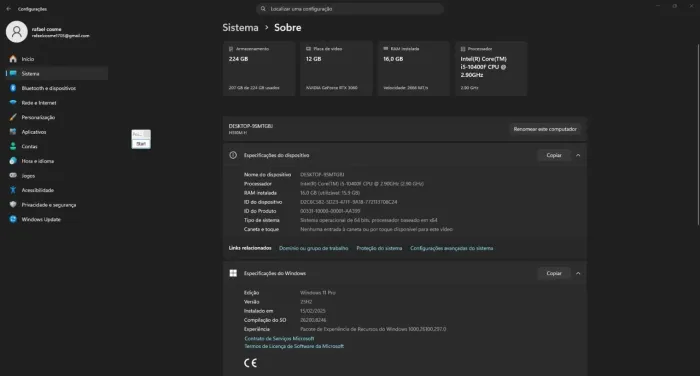Viewport: 700px width, 376px height.
Task: Click the Personalização paintbrush icon
Action: point(13,117)
